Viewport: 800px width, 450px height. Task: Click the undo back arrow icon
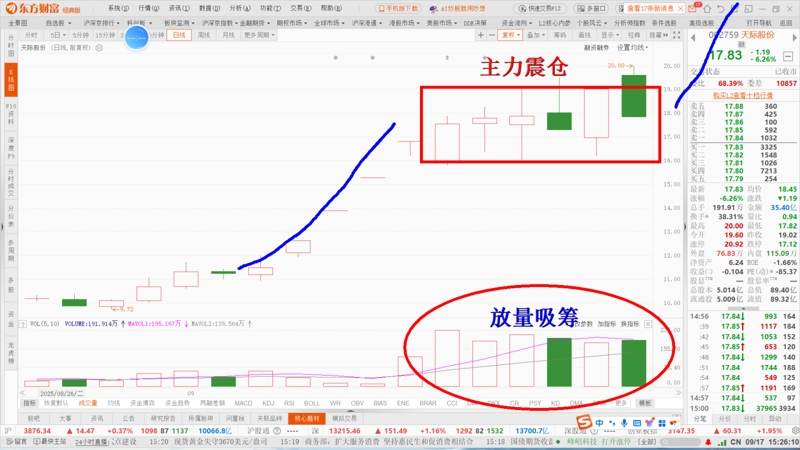[720, 9]
